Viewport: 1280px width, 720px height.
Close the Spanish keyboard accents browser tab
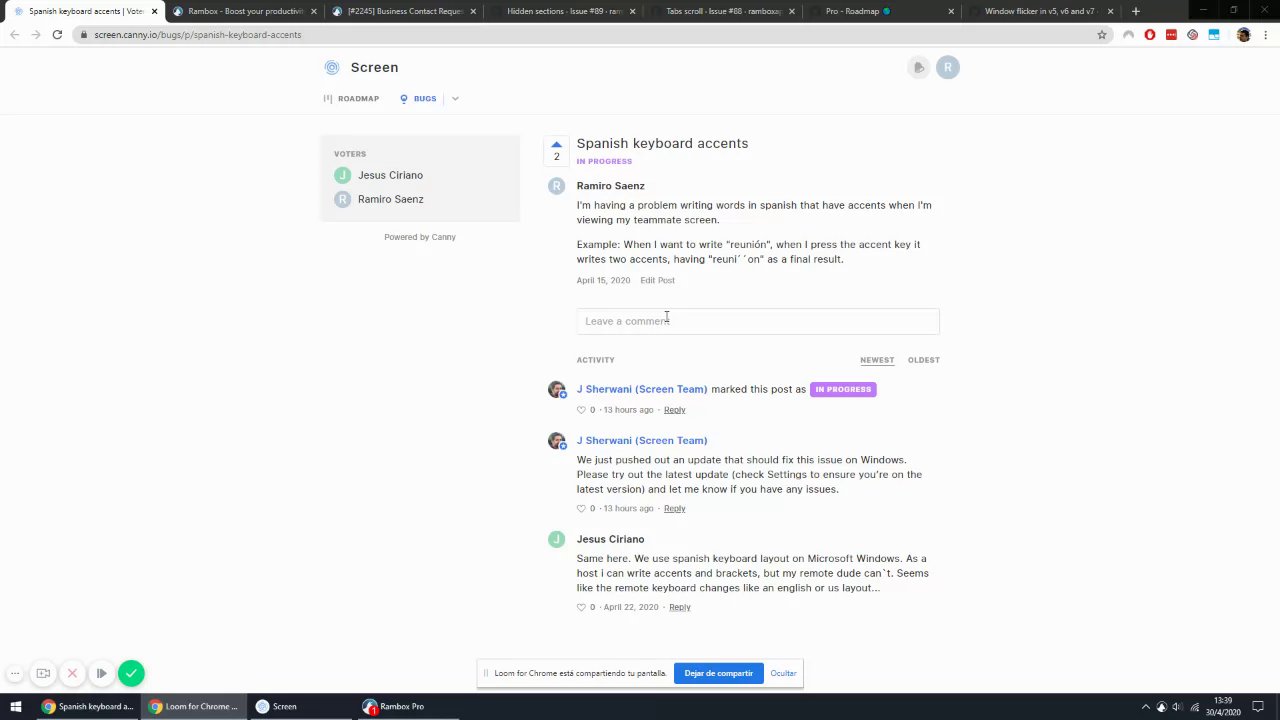pos(154,12)
